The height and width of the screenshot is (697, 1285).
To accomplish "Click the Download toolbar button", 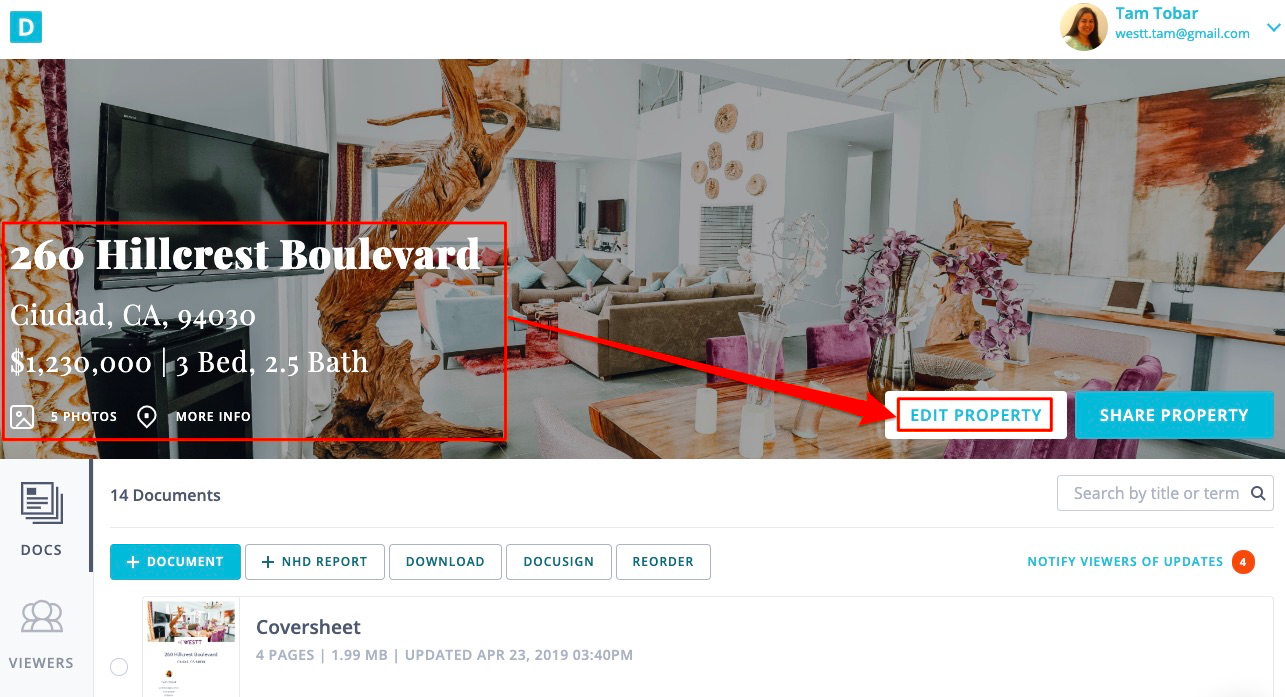I will (445, 562).
